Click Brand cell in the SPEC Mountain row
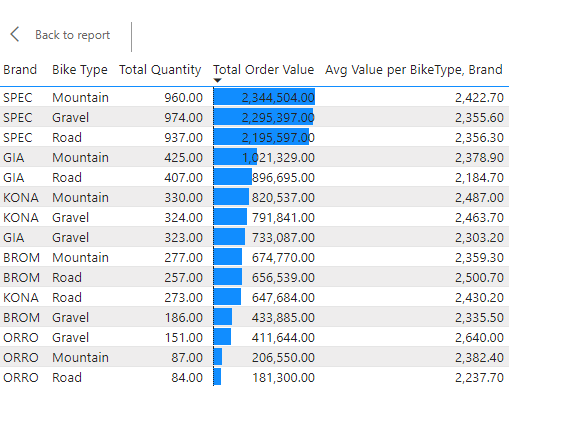The width and height of the screenshot is (572, 437). [18, 97]
